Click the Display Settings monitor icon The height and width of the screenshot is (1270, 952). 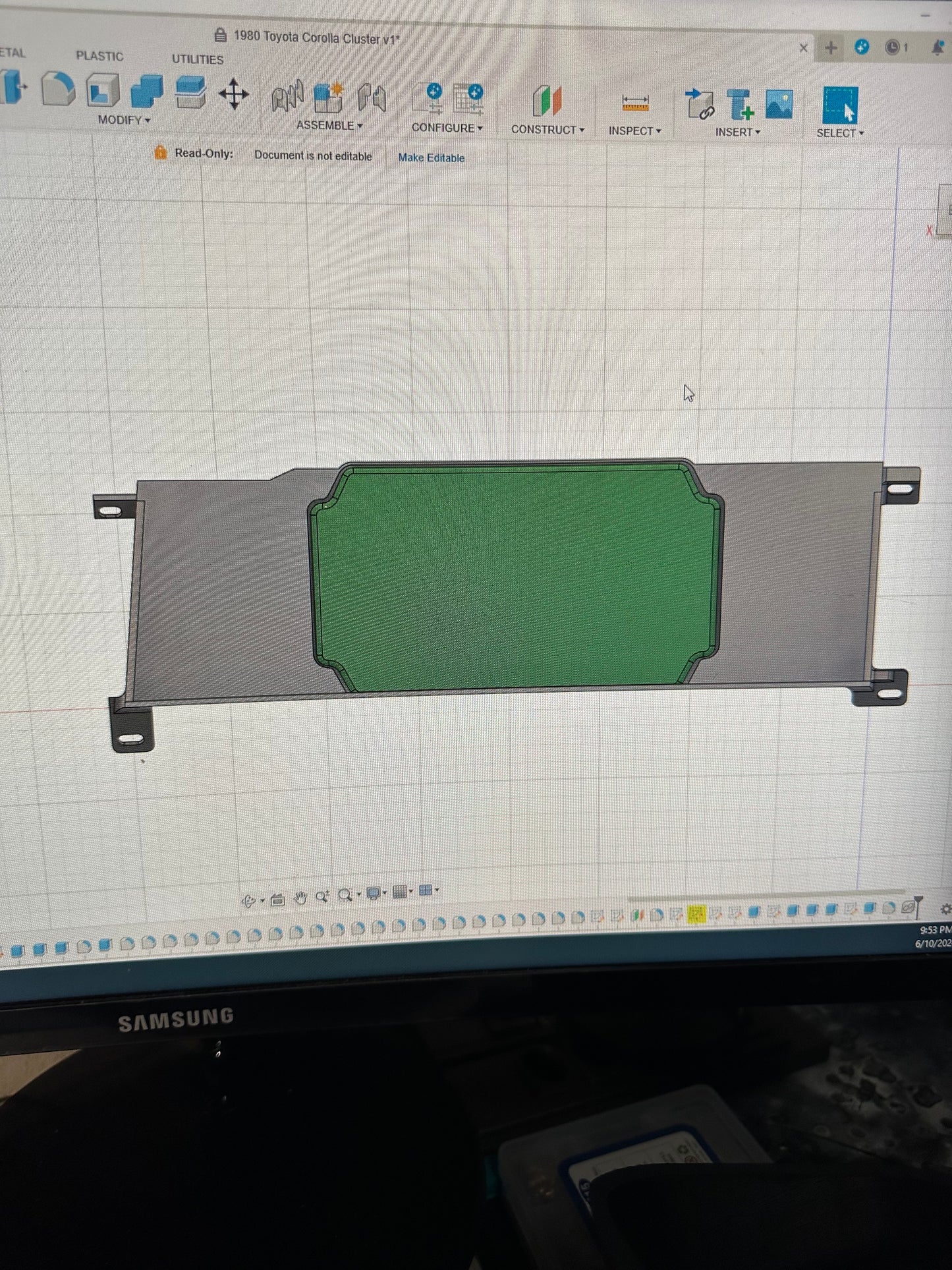coord(373,894)
